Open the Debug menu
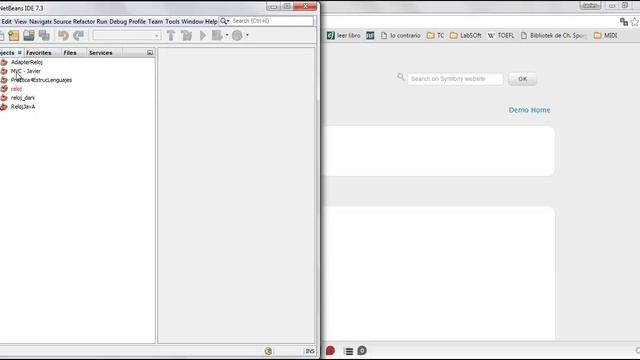This screenshot has height=360, width=640. point(118,22)
